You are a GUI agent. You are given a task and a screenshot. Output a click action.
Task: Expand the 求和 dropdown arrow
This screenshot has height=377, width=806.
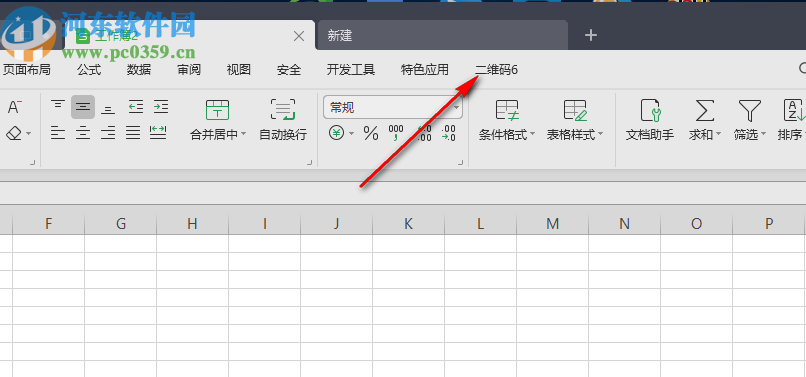718,135
